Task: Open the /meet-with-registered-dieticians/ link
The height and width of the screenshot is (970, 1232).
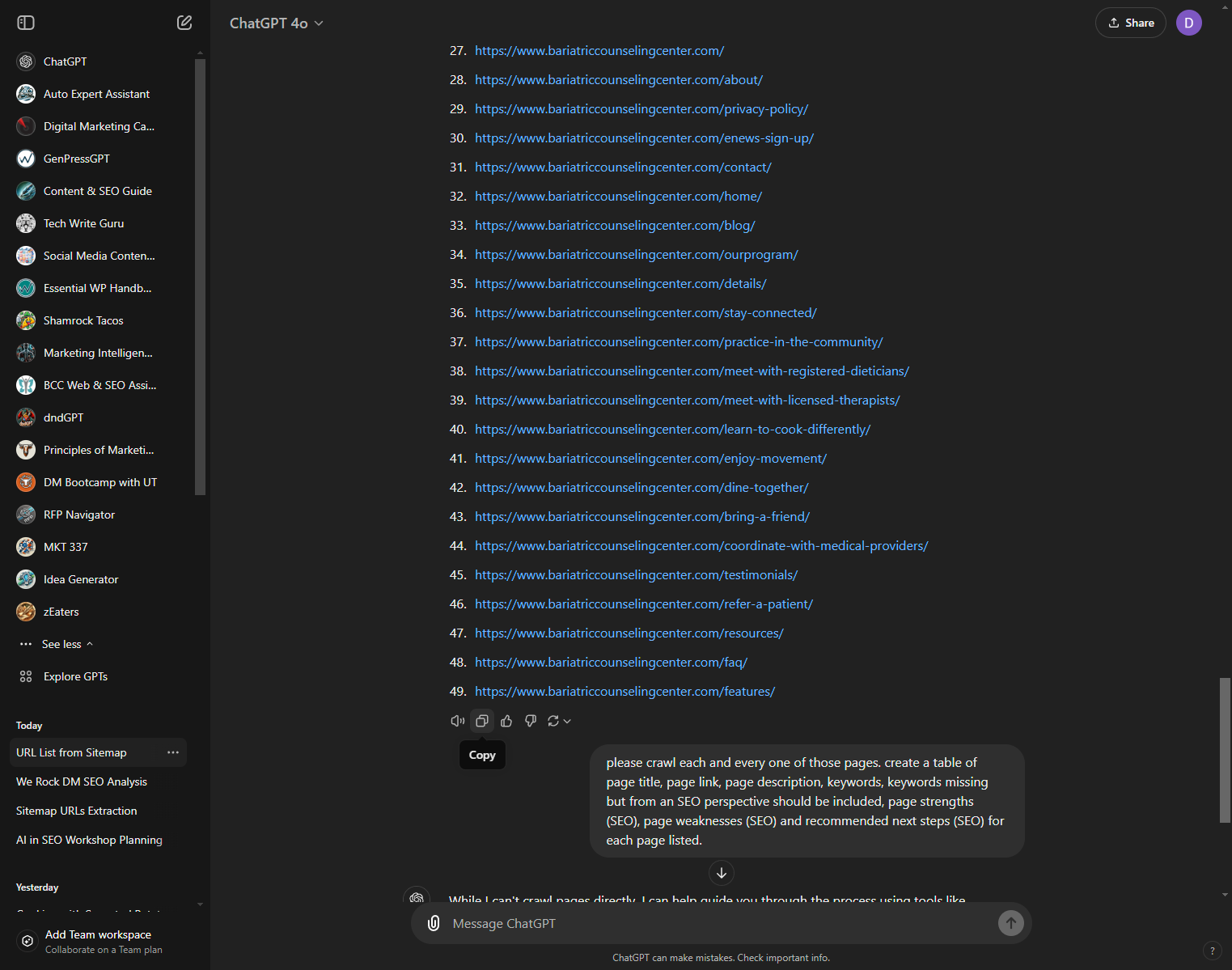Action: click(692, 371)
